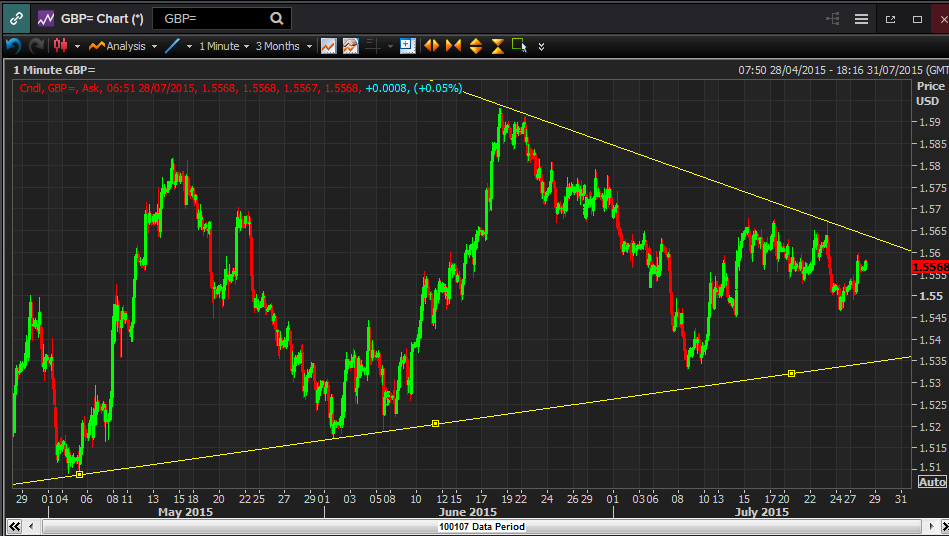Select the lower trendline's right anchor handle

791,373
